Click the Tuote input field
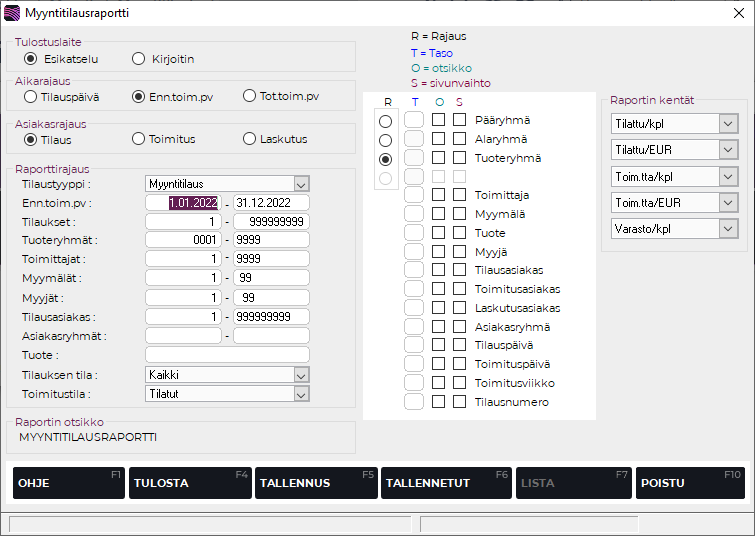This screenshot has height=536, width=755. (x=227, y=355)
